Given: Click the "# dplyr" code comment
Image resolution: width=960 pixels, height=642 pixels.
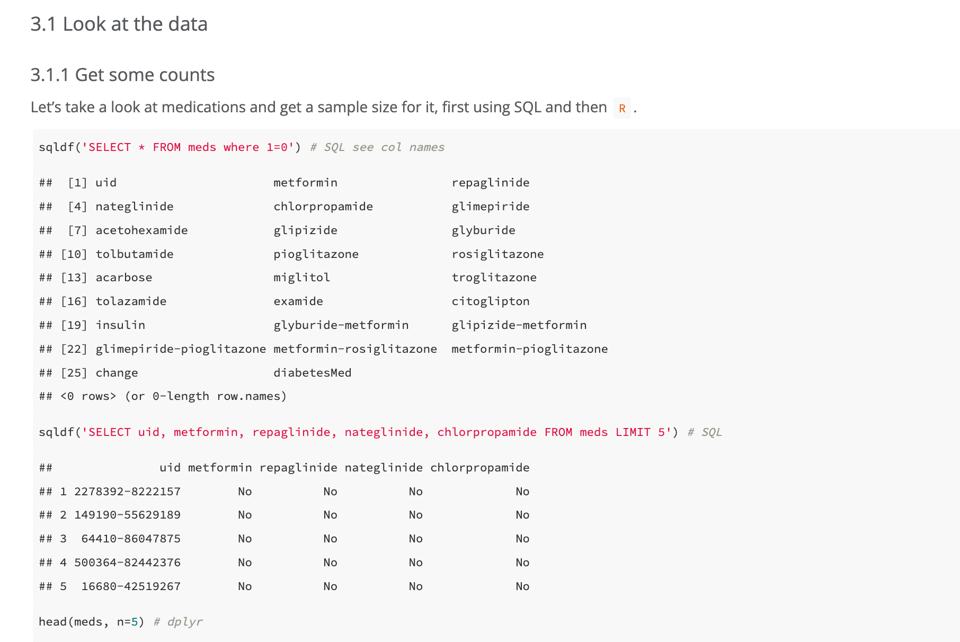Looking at the screenshot, I should [x=178, y=621].
